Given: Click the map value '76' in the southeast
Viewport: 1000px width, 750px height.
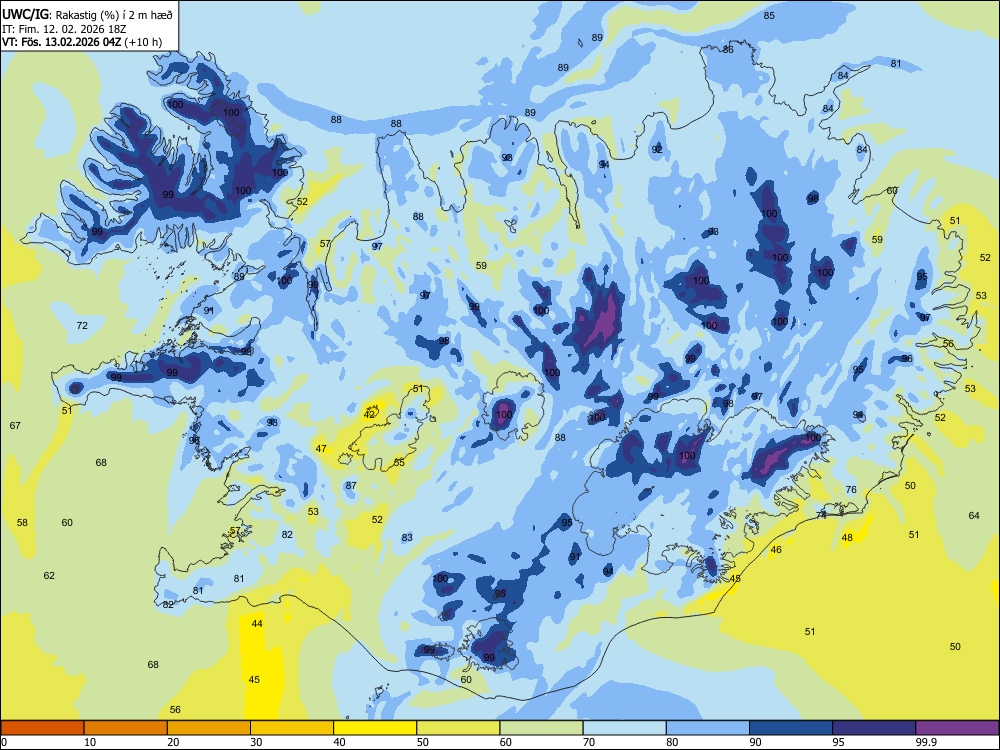Looking at the screenshot, I should coord(851,489).
